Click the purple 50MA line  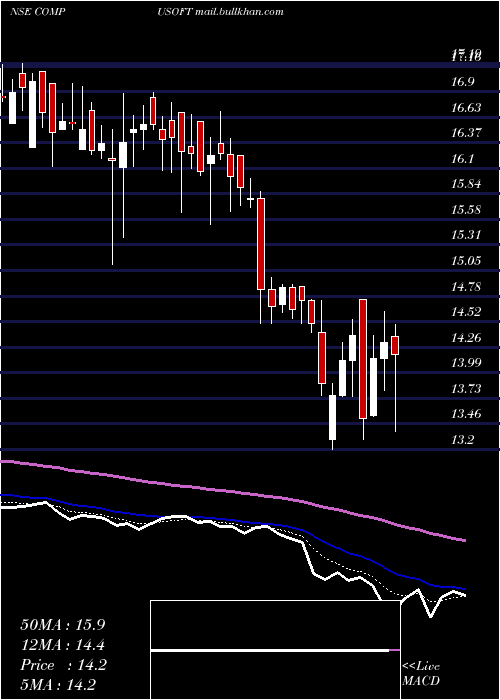[232, 491]
